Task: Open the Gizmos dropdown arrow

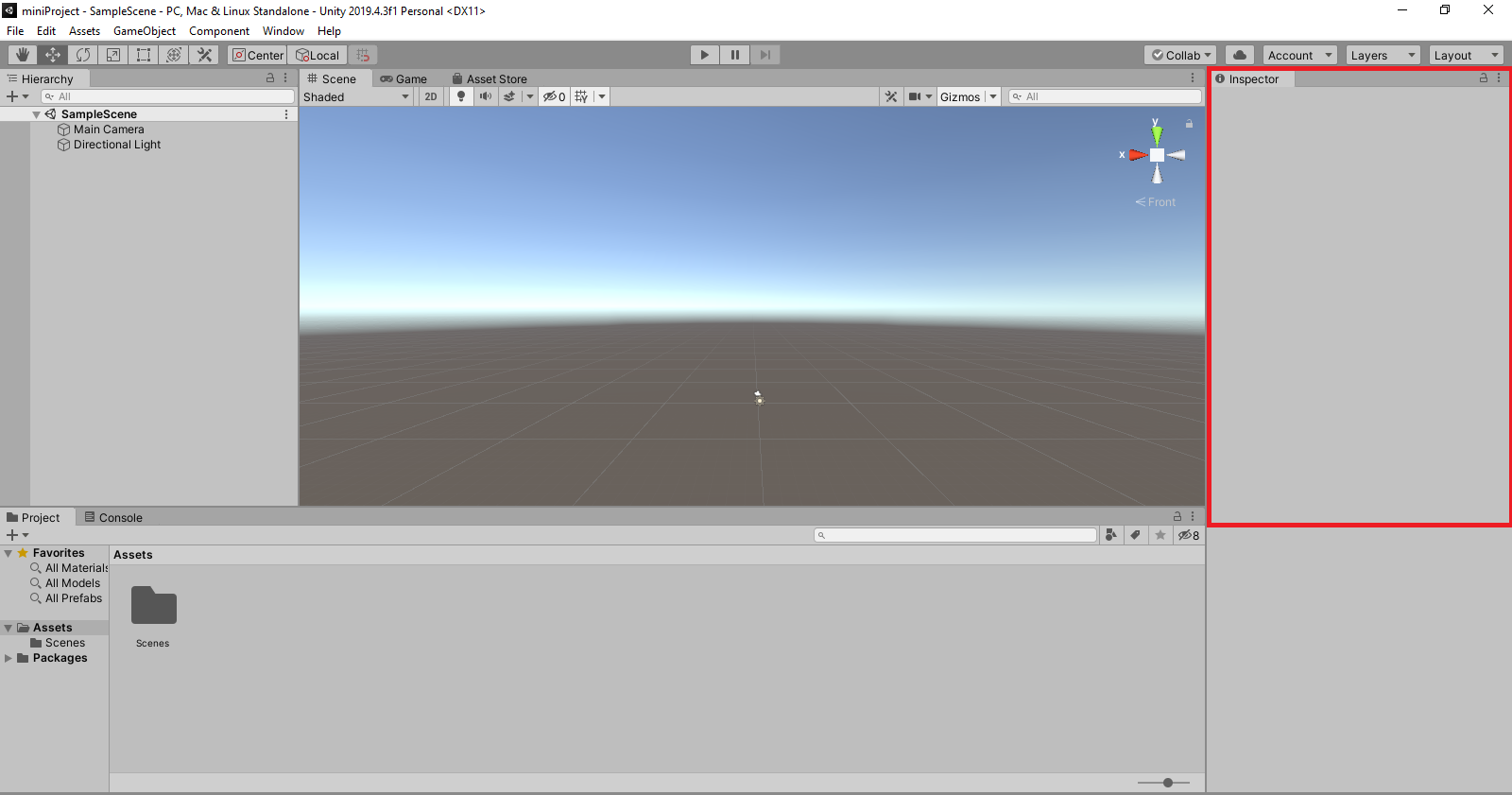Action: 993,96
